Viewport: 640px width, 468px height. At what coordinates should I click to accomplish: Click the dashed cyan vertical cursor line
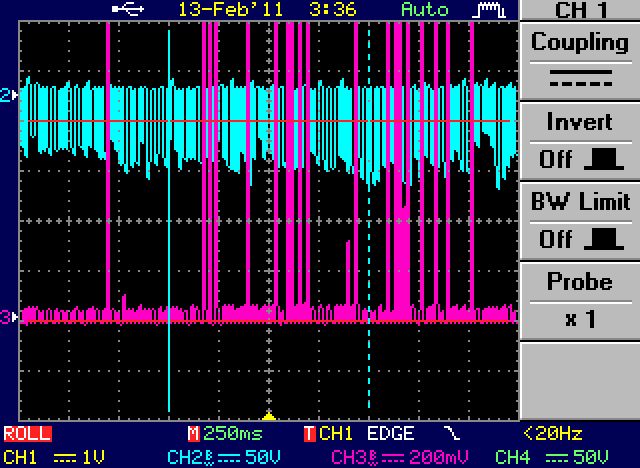pyautogui.click(x=369, y=220)
